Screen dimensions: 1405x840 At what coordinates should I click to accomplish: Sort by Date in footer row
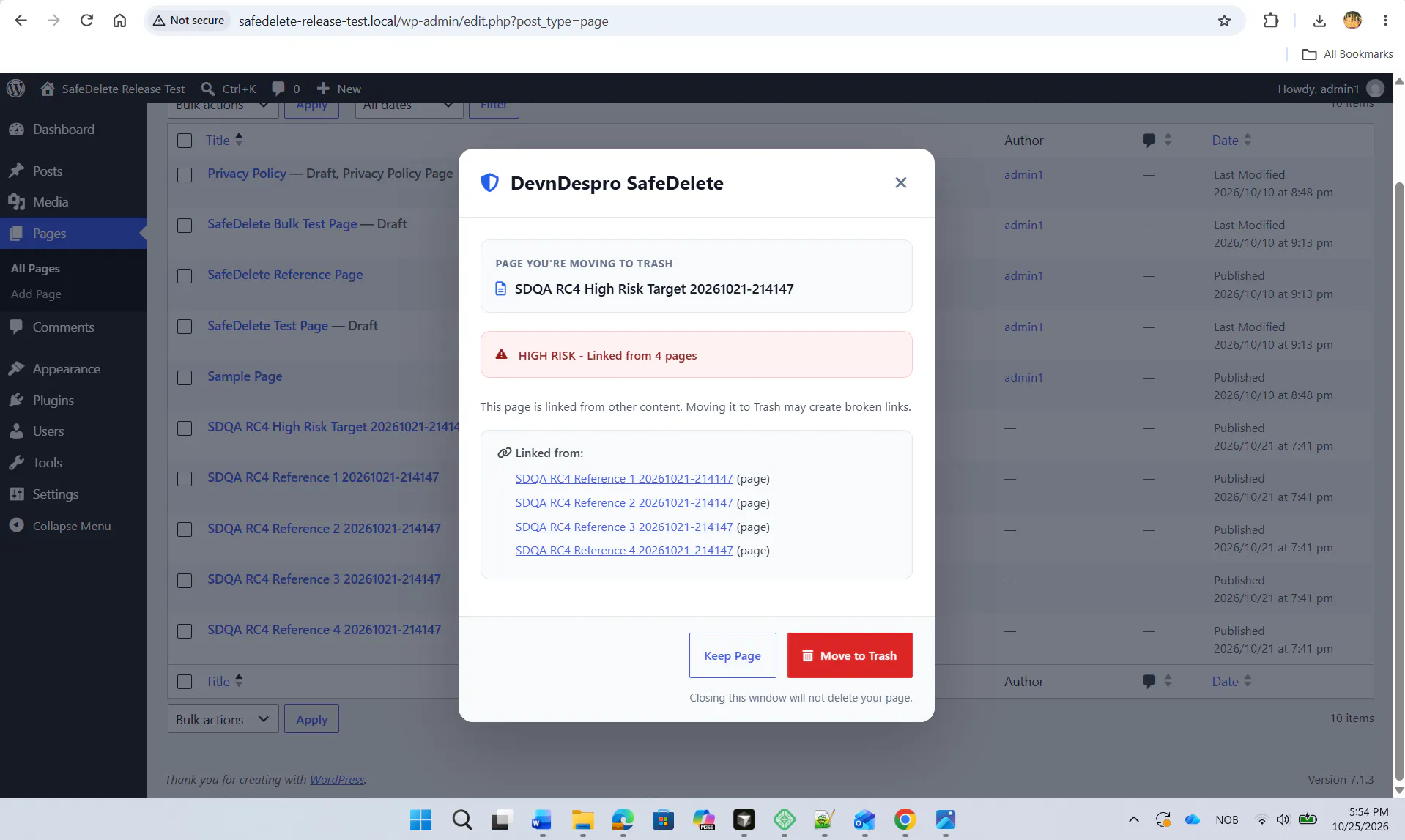pos(1231,681)
